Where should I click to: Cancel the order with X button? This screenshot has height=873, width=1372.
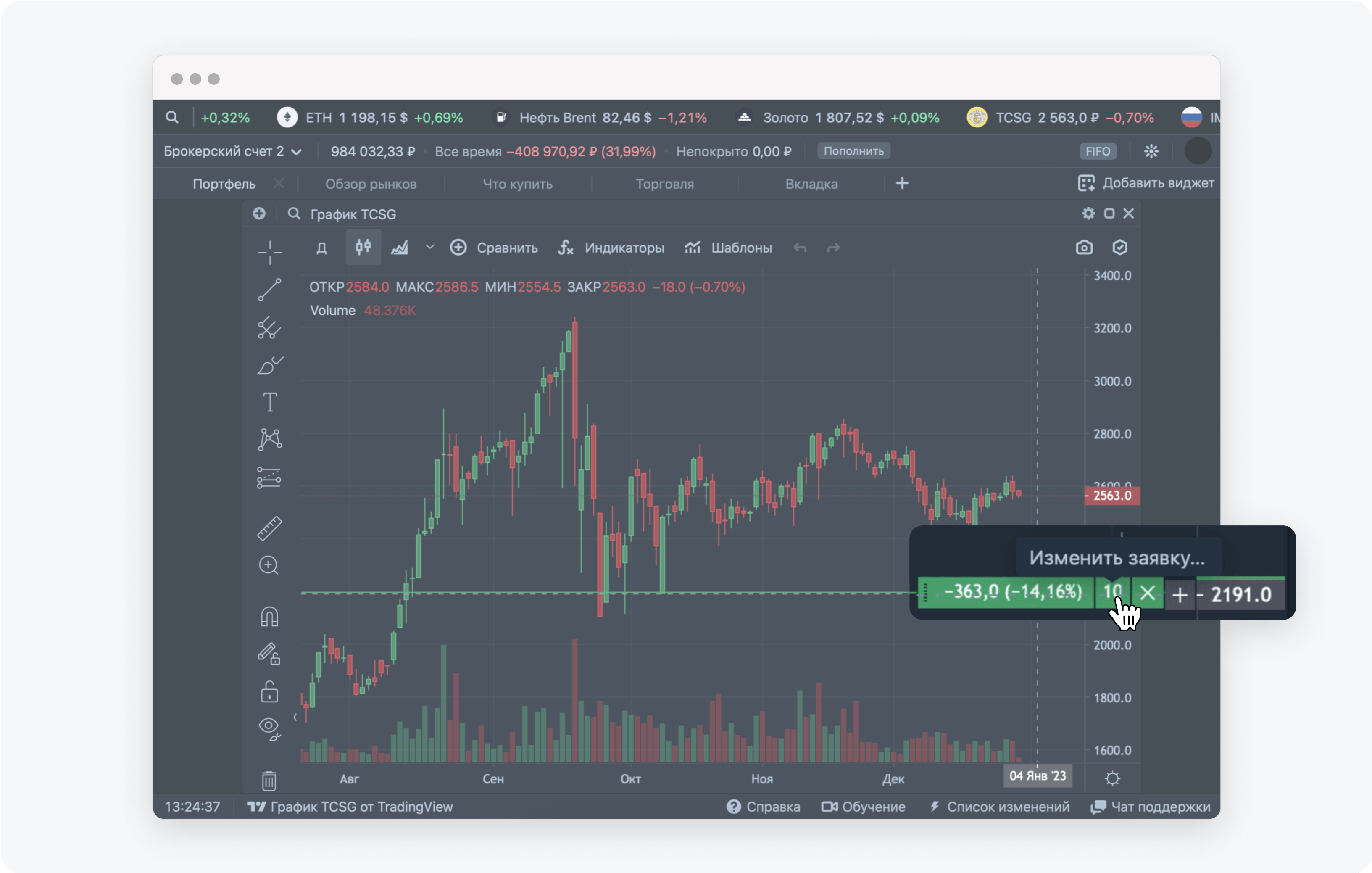(x=1148, y=593)
